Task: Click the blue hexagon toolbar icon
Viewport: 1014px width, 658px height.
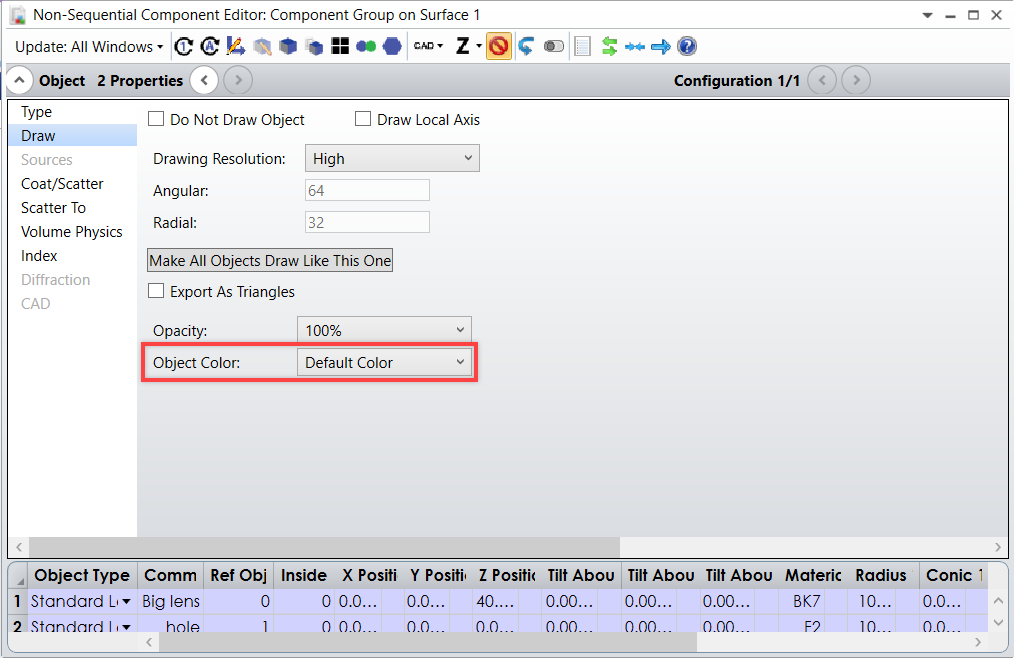Action: (x=392, y=46)
